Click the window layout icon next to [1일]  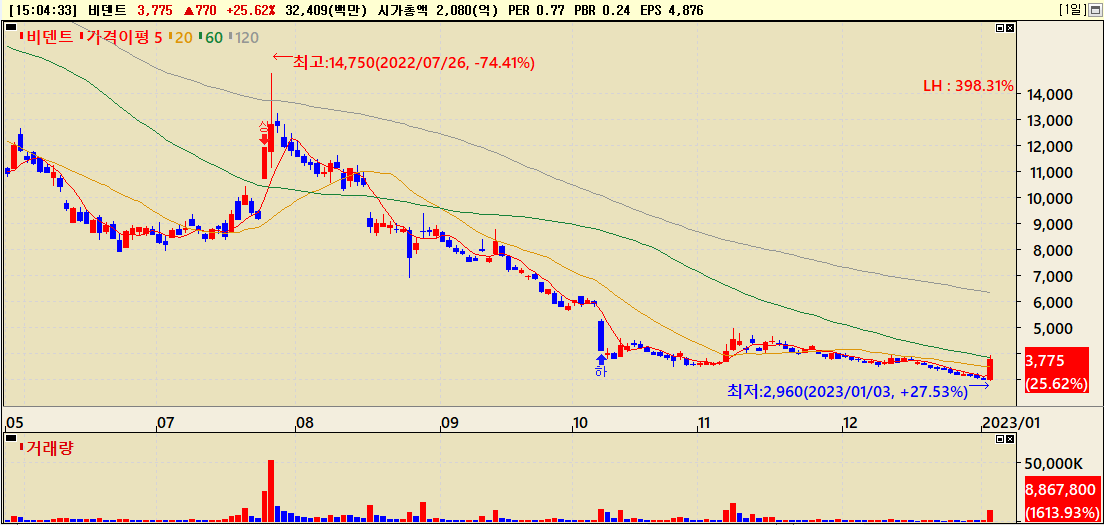click(x=1094, y=10)
